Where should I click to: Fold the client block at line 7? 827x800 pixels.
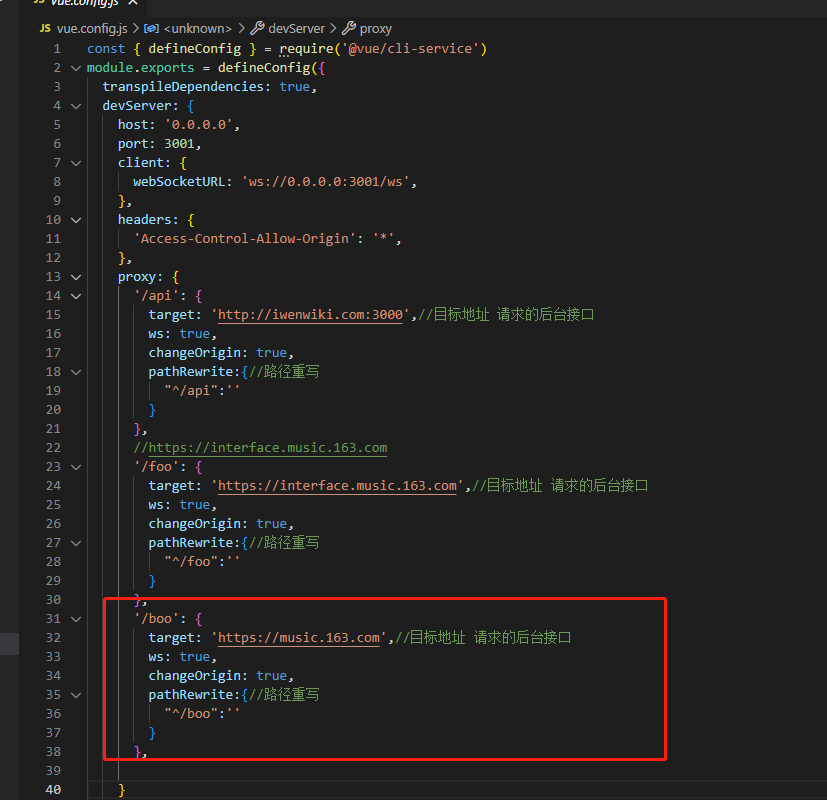[76, 163]
